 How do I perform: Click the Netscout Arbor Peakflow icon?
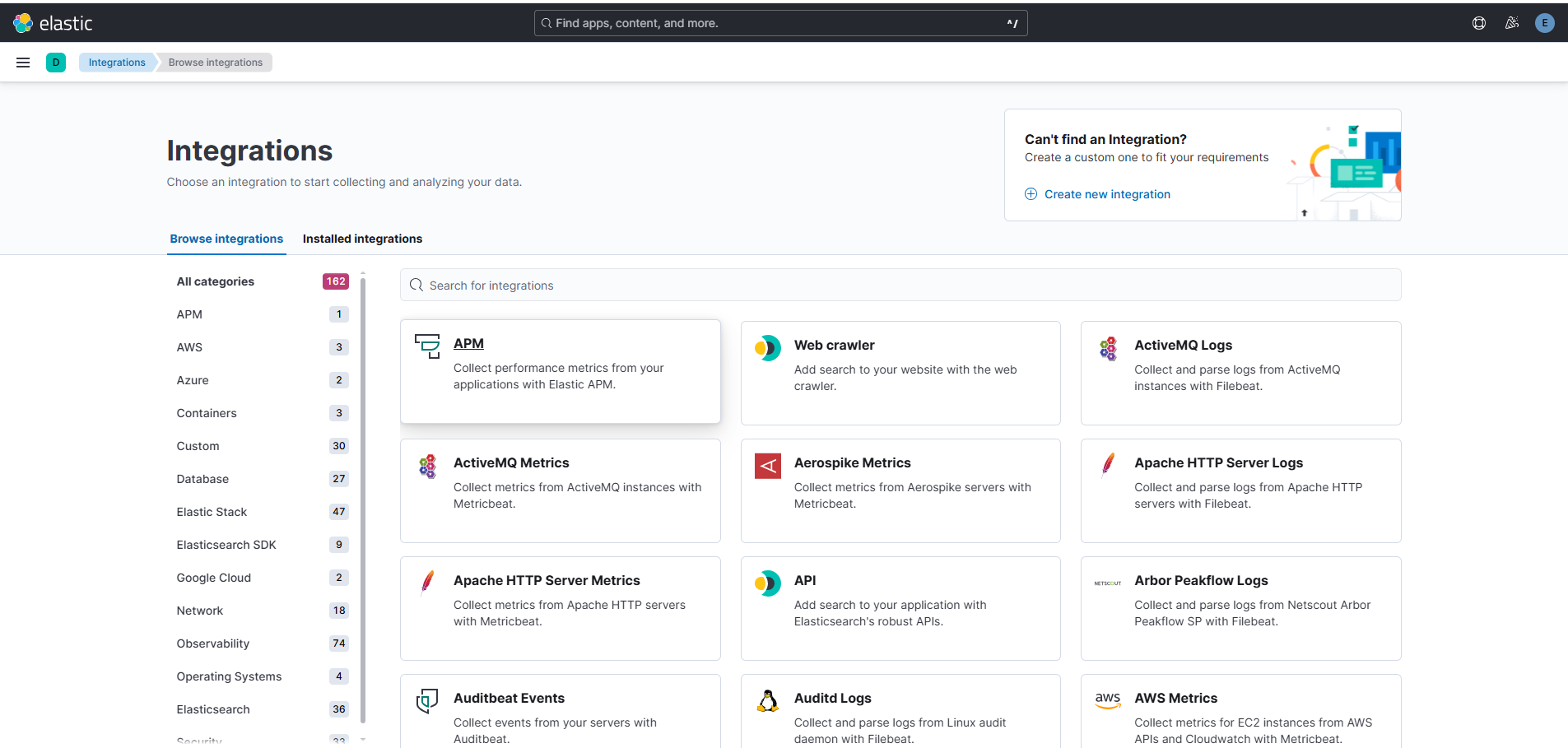pos(1108,583)
